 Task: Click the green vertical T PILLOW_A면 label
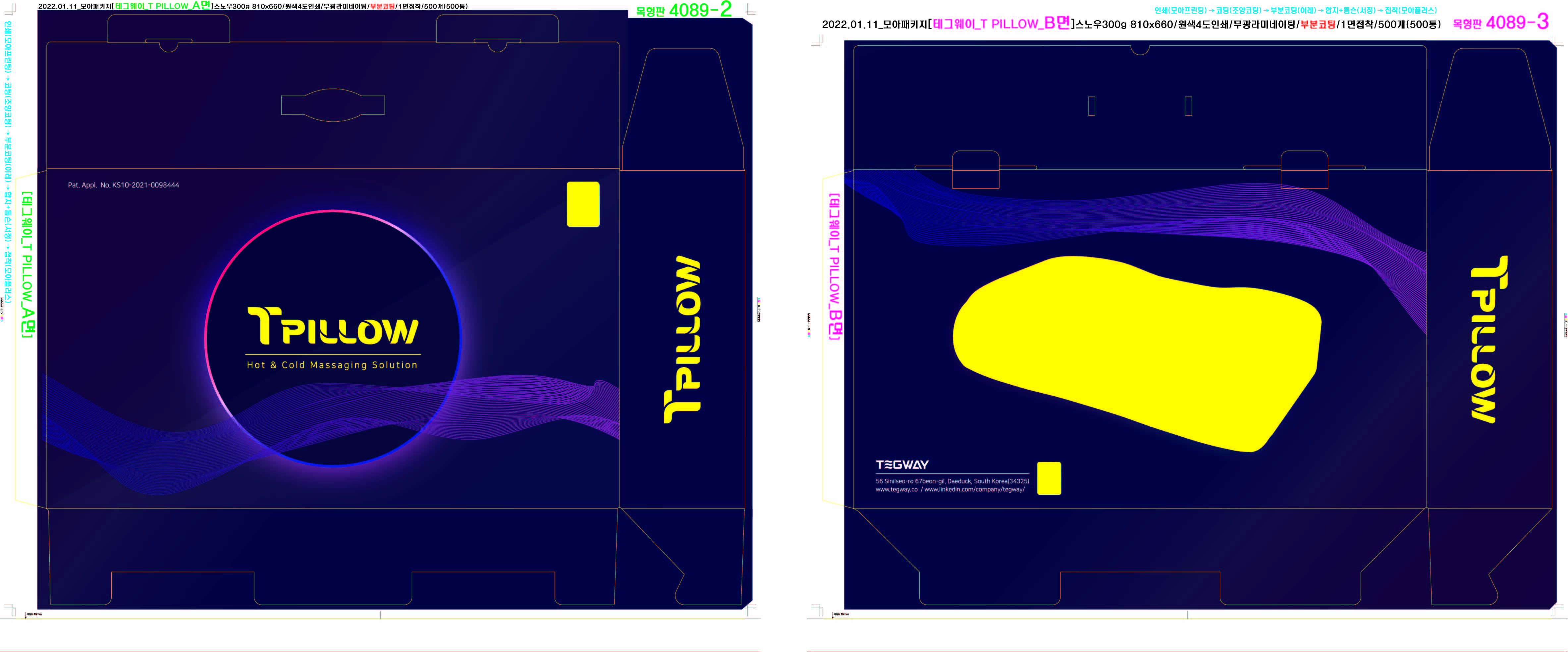pos(27,265)
